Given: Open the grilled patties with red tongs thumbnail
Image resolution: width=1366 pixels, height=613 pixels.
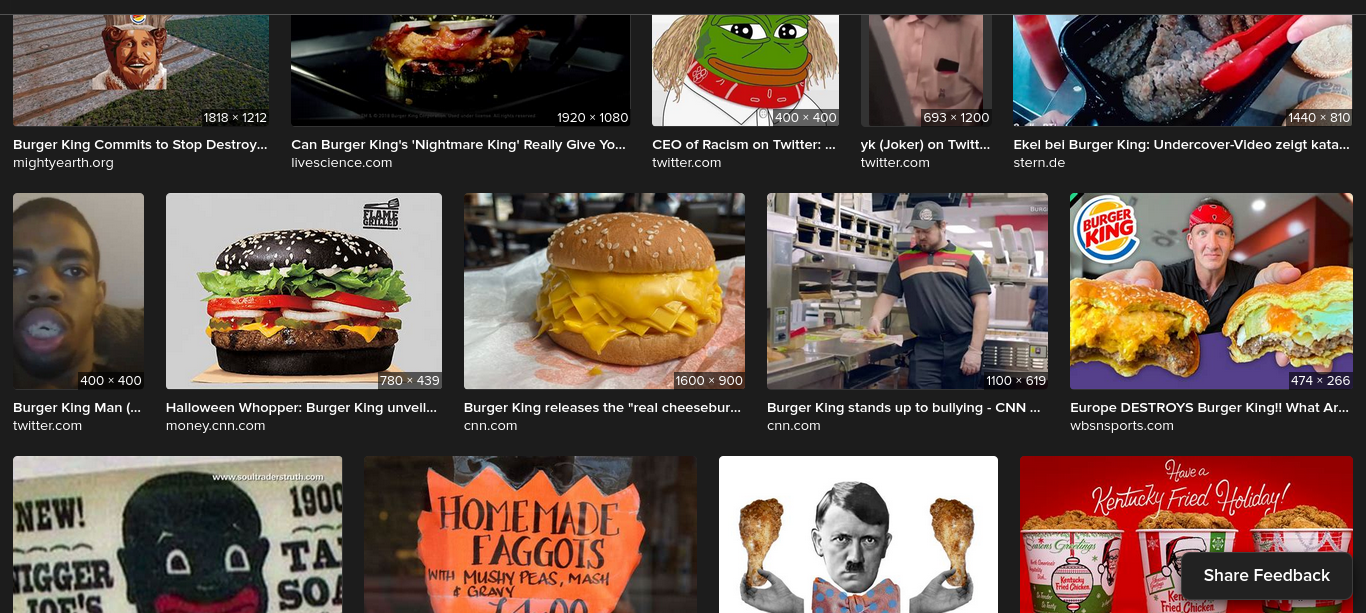Looking at the screenshot, I should pyautogui.click(x=1182, y=70).
